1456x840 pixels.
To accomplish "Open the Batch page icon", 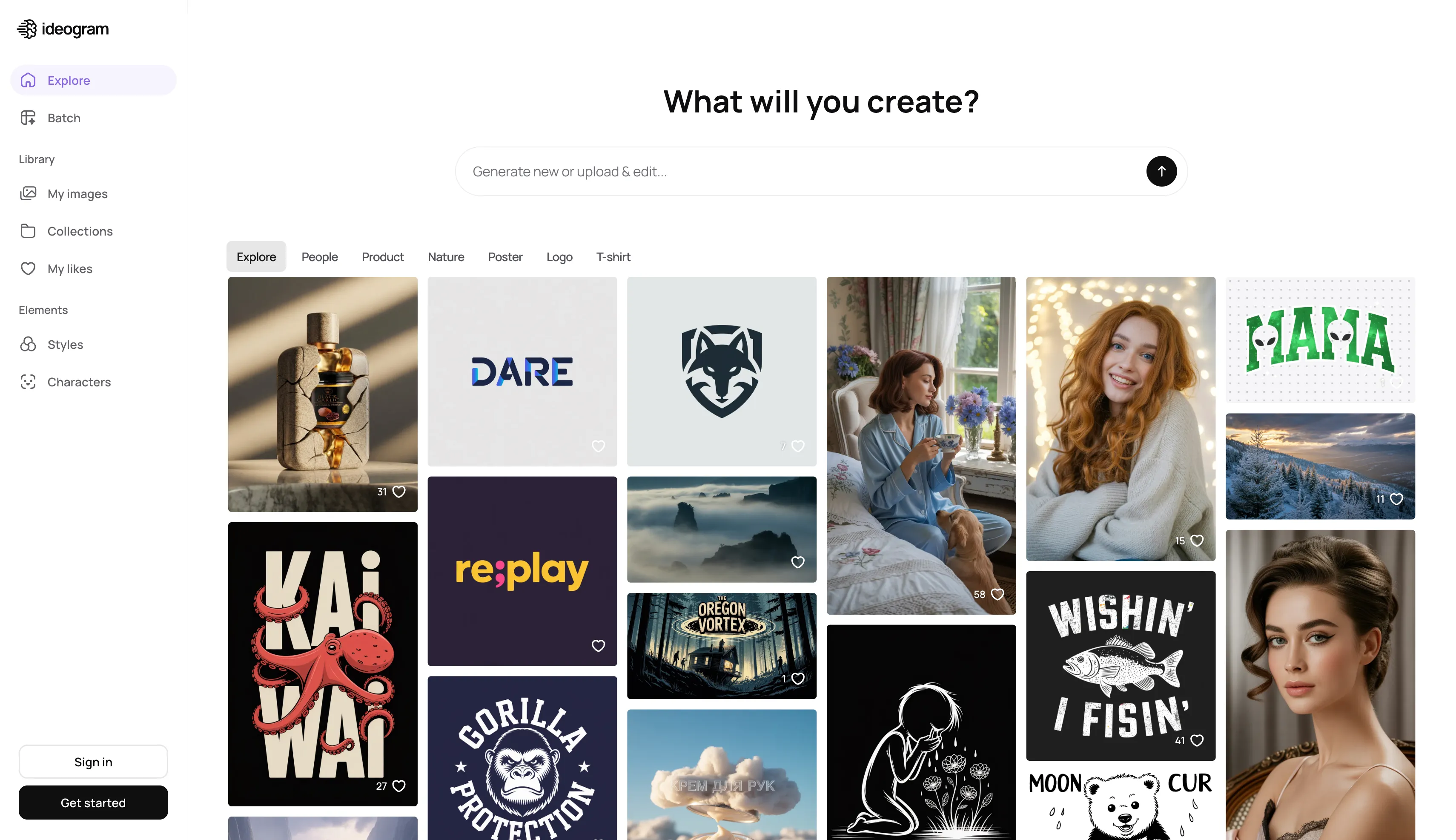I will click(x=28, y=118).
